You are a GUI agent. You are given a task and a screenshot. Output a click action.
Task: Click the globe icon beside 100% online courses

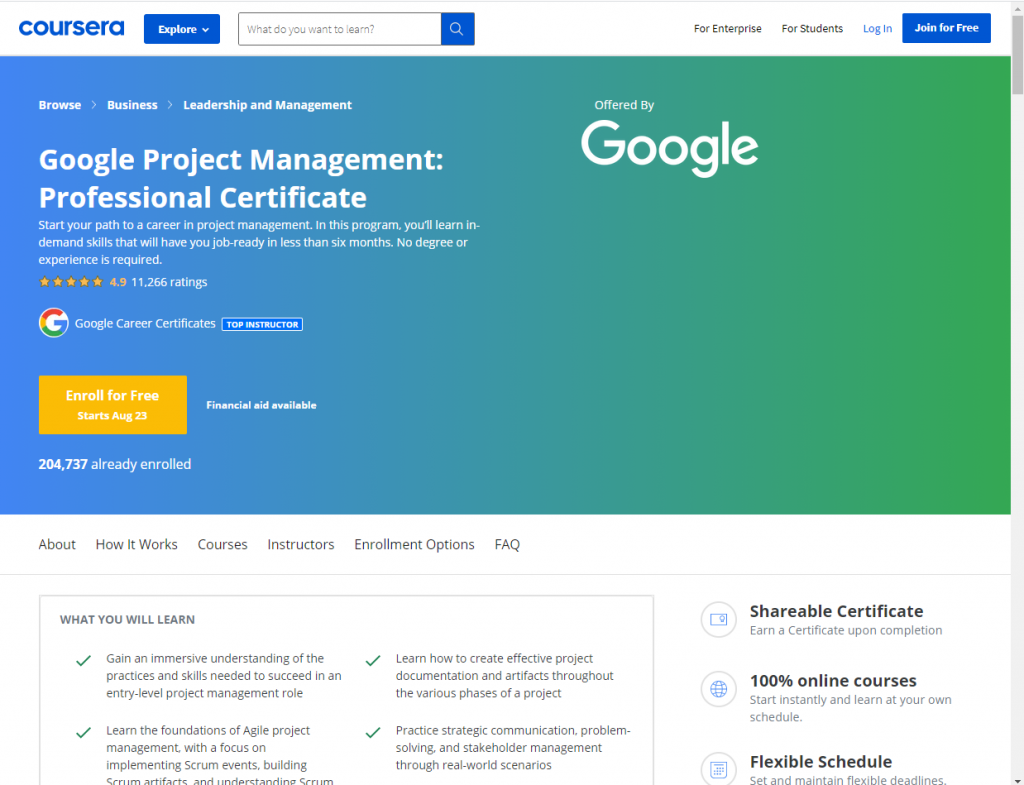718,689
